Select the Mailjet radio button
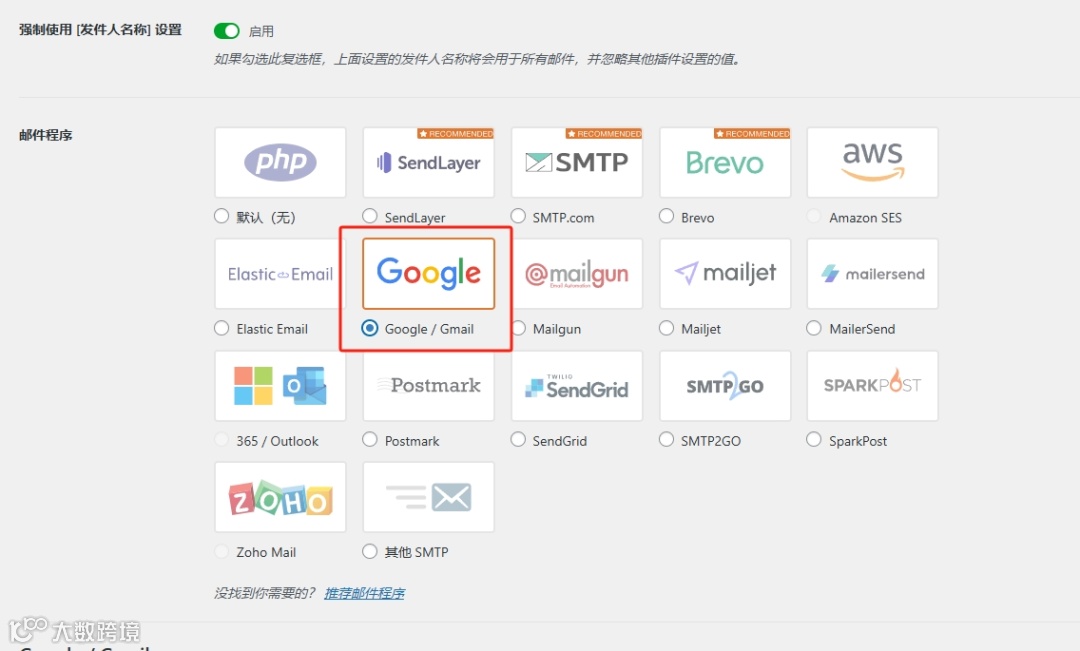1080x651 pixels. [666, 328]
